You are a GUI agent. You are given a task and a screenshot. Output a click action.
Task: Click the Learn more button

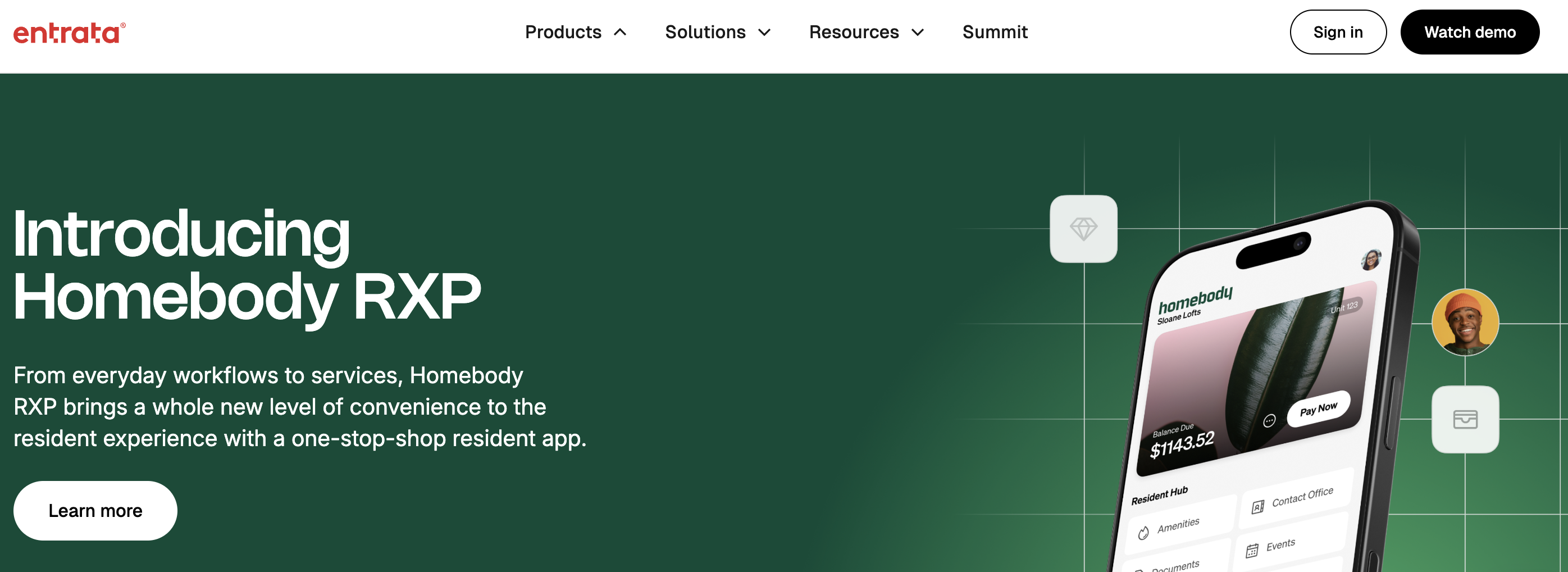pos(95,511)
